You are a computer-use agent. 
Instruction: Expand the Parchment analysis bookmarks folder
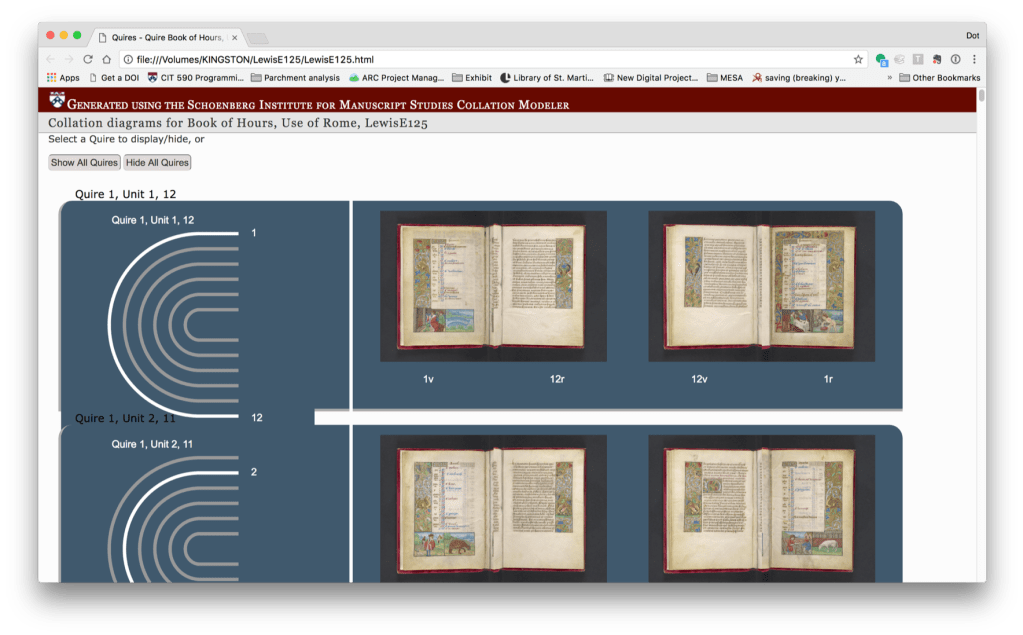[x=295, y=77]
